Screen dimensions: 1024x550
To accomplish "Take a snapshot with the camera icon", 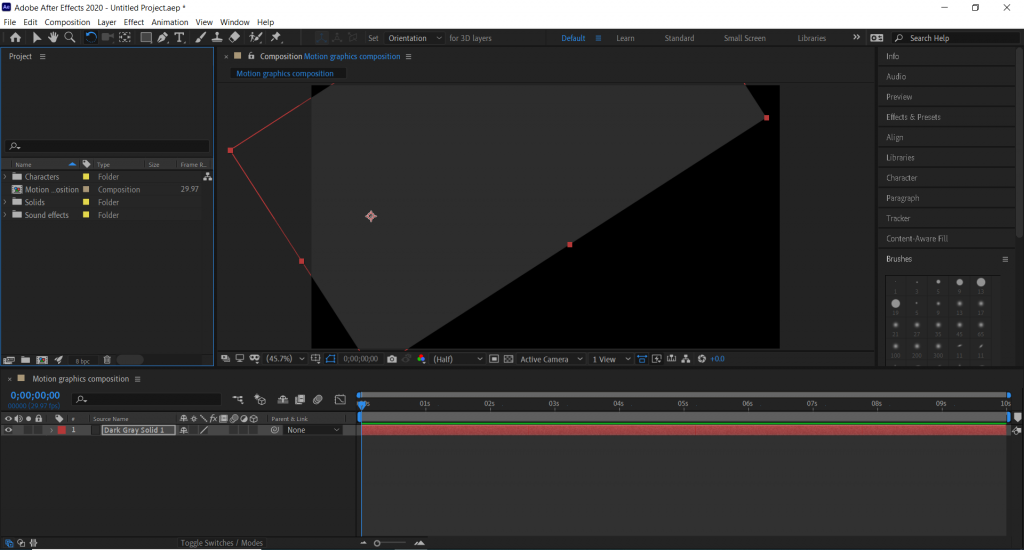I will click(392, 359).
